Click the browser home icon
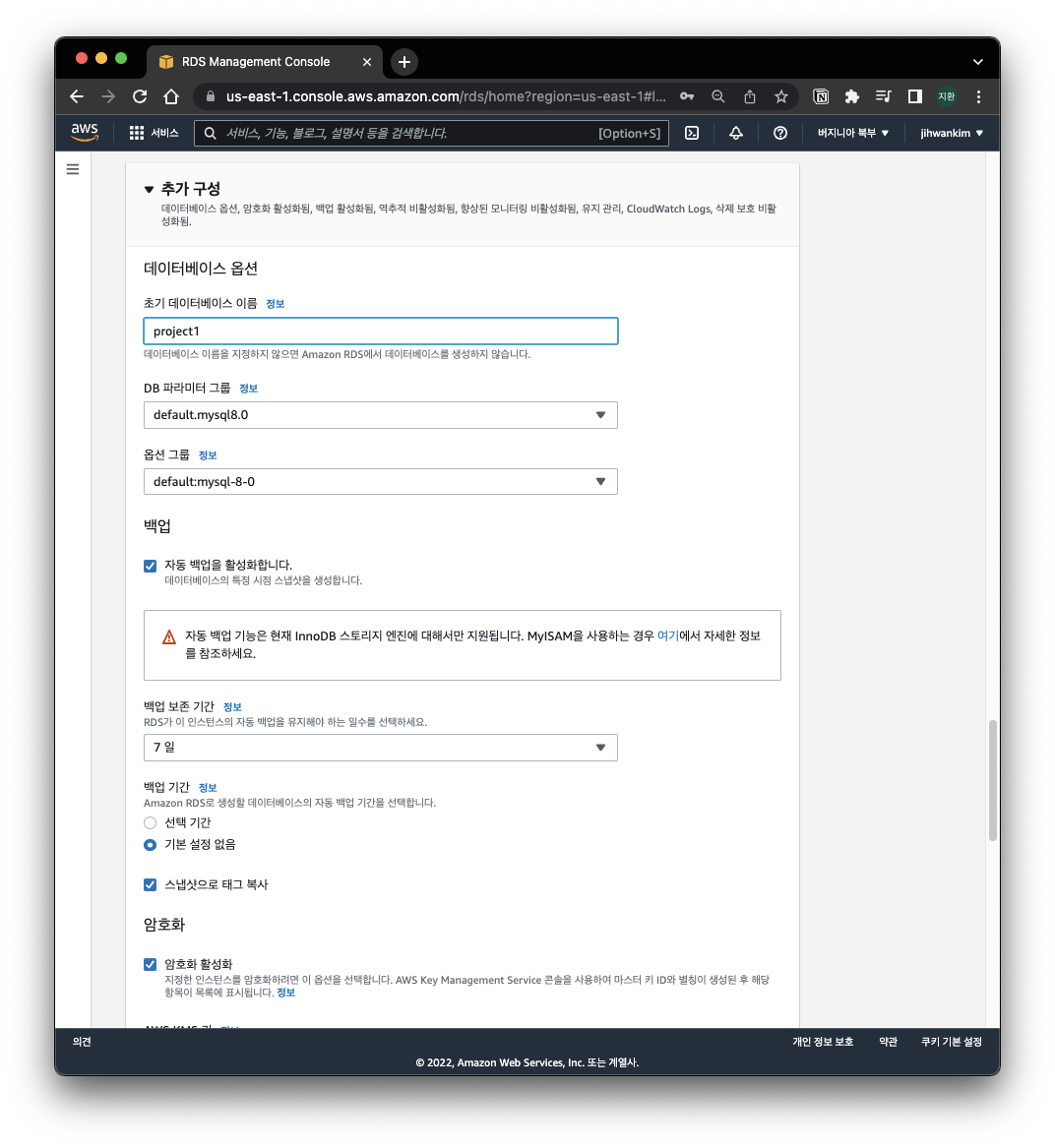The image size is (1055, 1148). (x=170, y=96)
